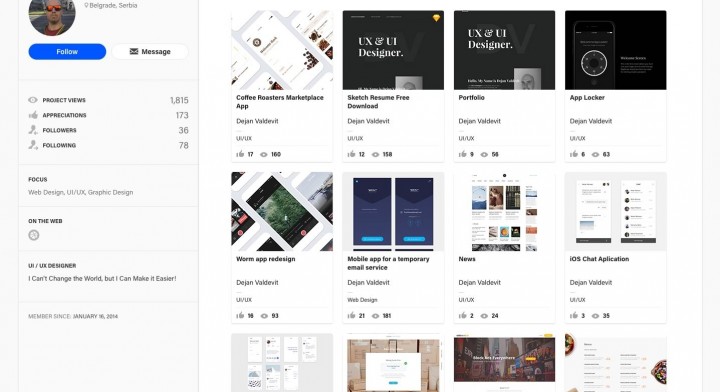Open bottom-row thumbnail with cardboard boxes background
The width and height of the screenshot is (720, 392).
click(393, 363)
